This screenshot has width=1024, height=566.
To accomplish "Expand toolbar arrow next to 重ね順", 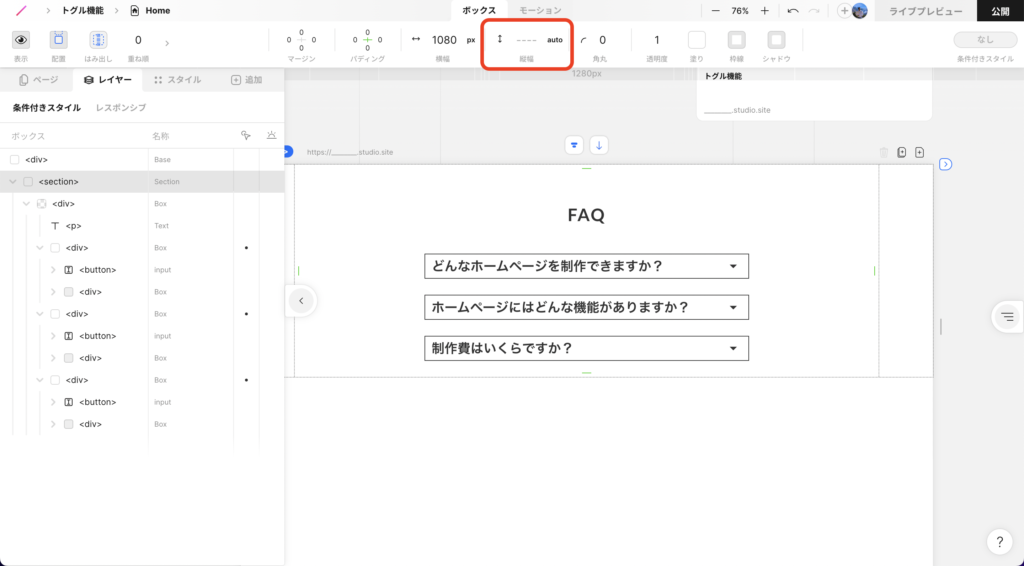I will tap(167, 44).
